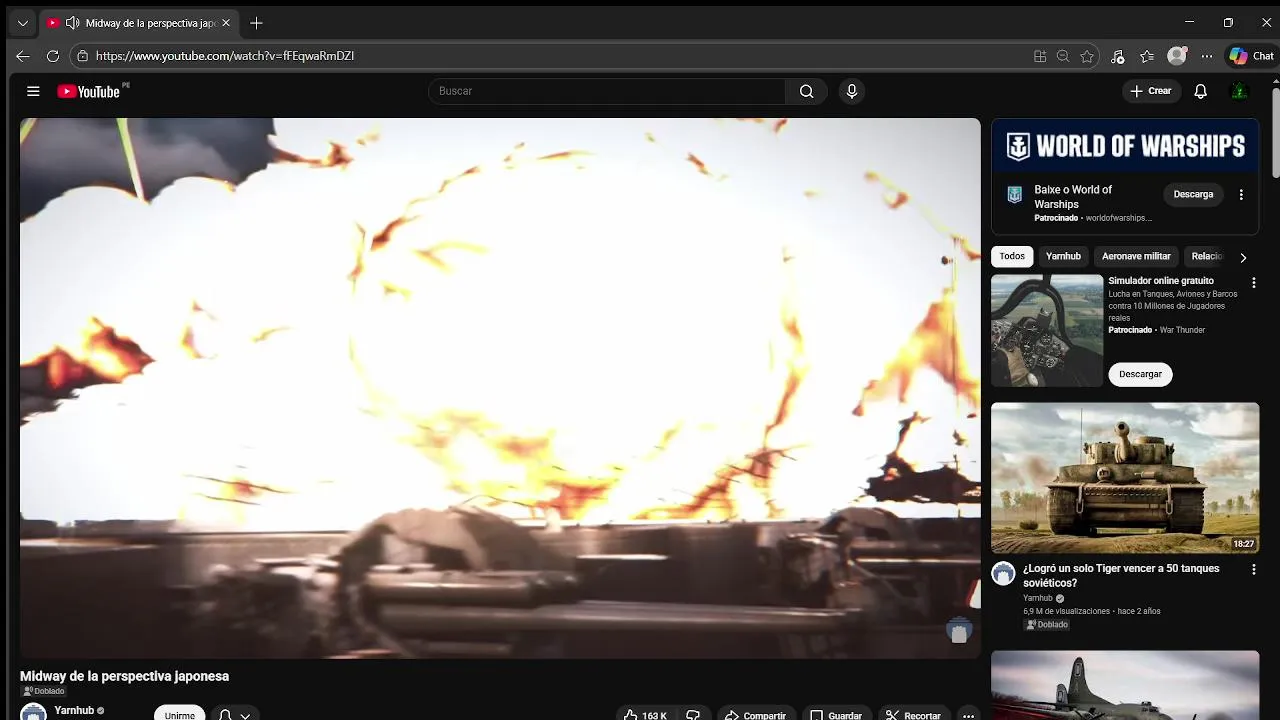Go back with the browser back arrow

23,56
